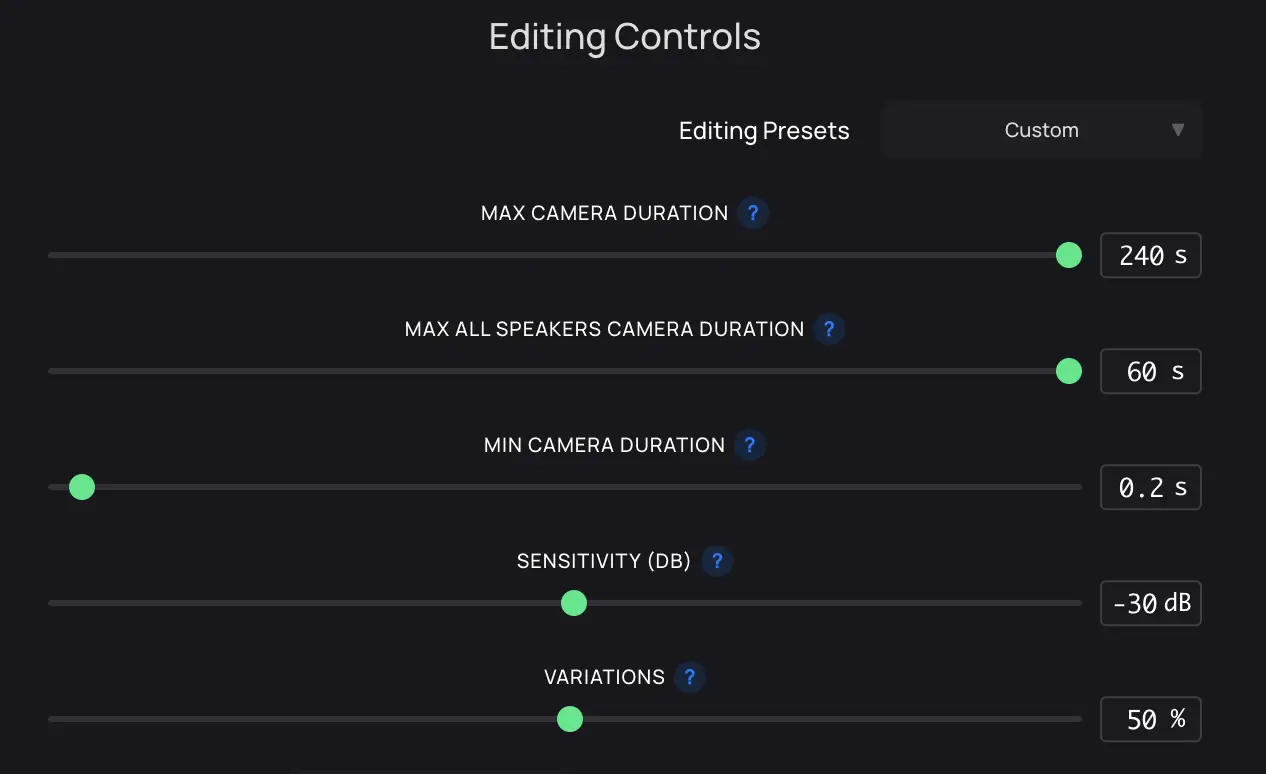Click the Variations slider handle

(x=569, y=719)
